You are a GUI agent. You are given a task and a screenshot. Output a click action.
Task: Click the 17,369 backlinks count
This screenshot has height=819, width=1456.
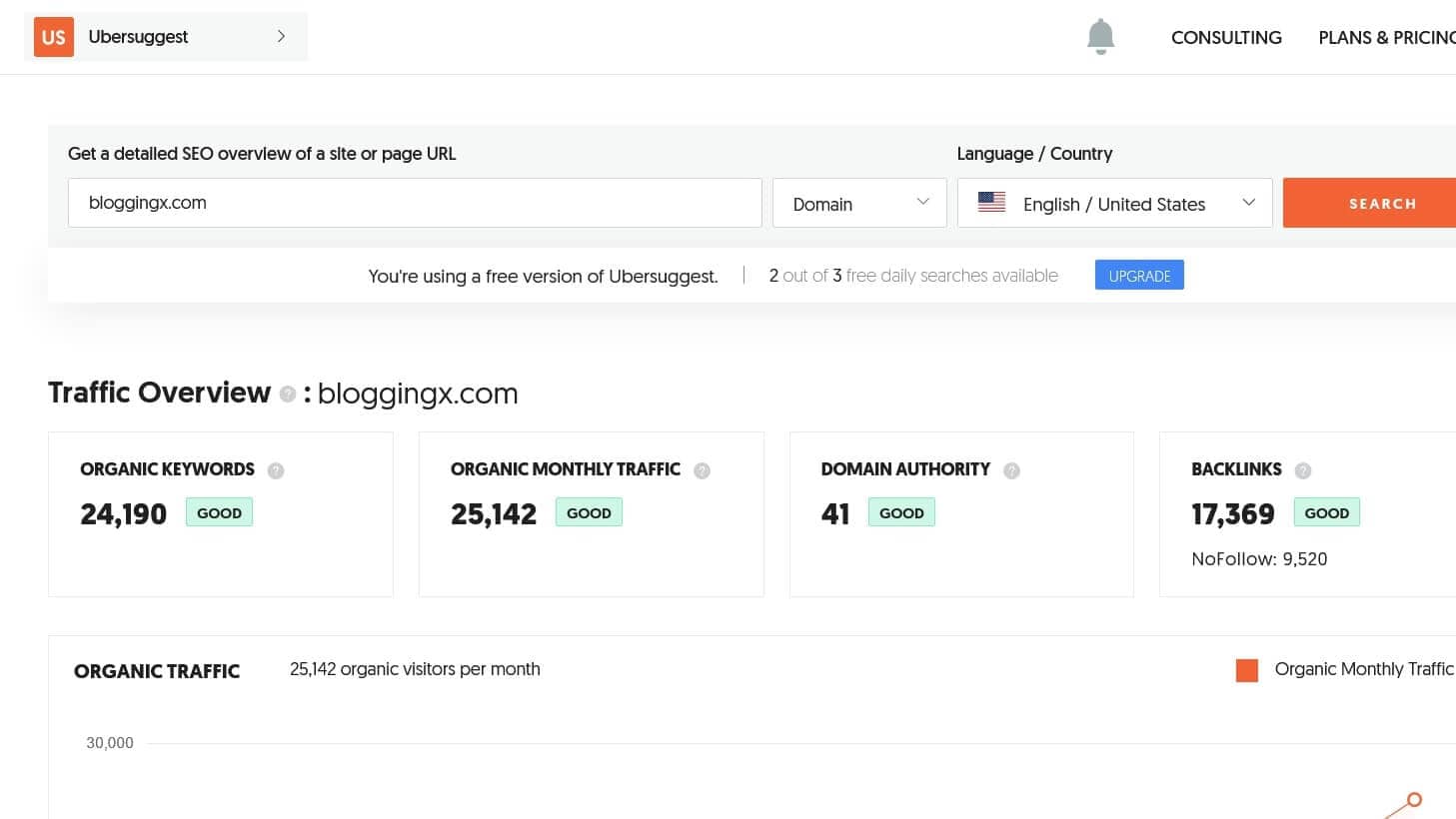[x=1232, y=514]
